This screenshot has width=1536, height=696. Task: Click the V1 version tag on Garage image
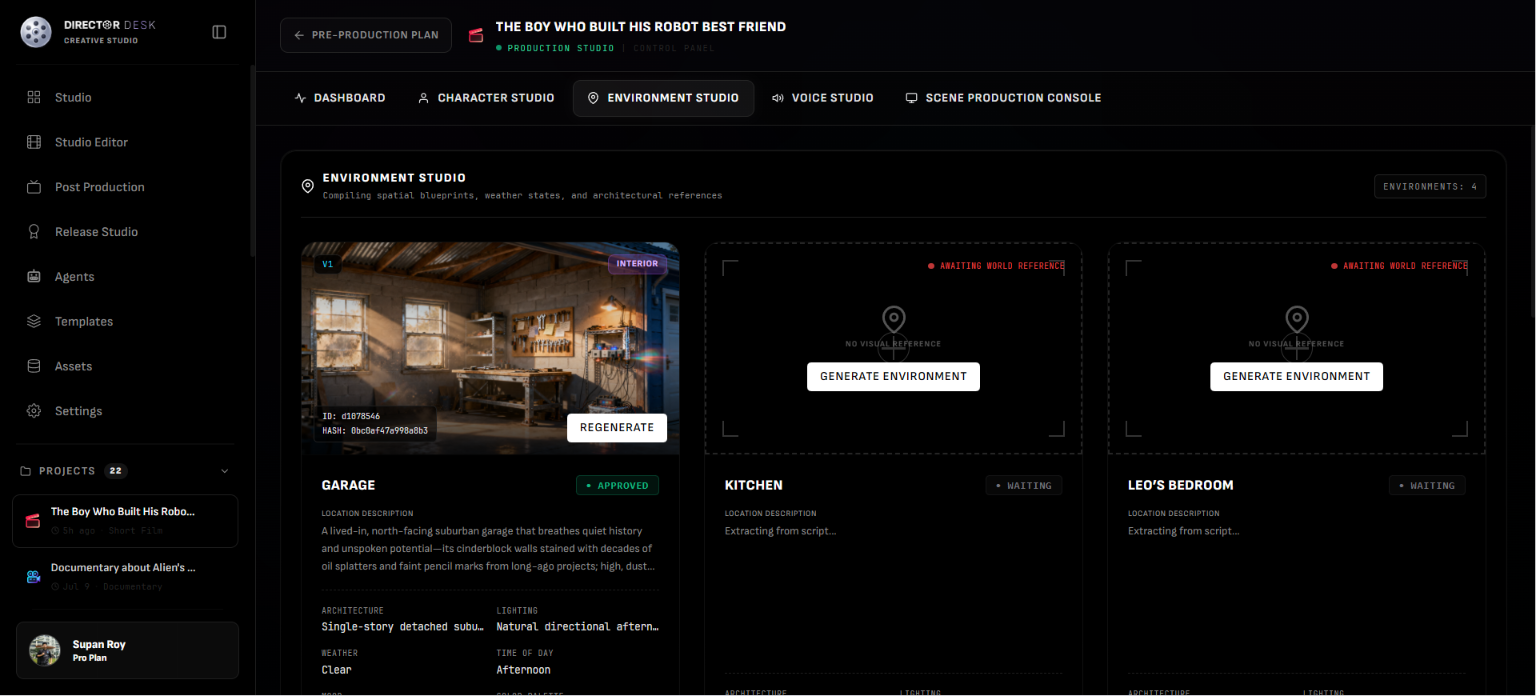(328, 264)
